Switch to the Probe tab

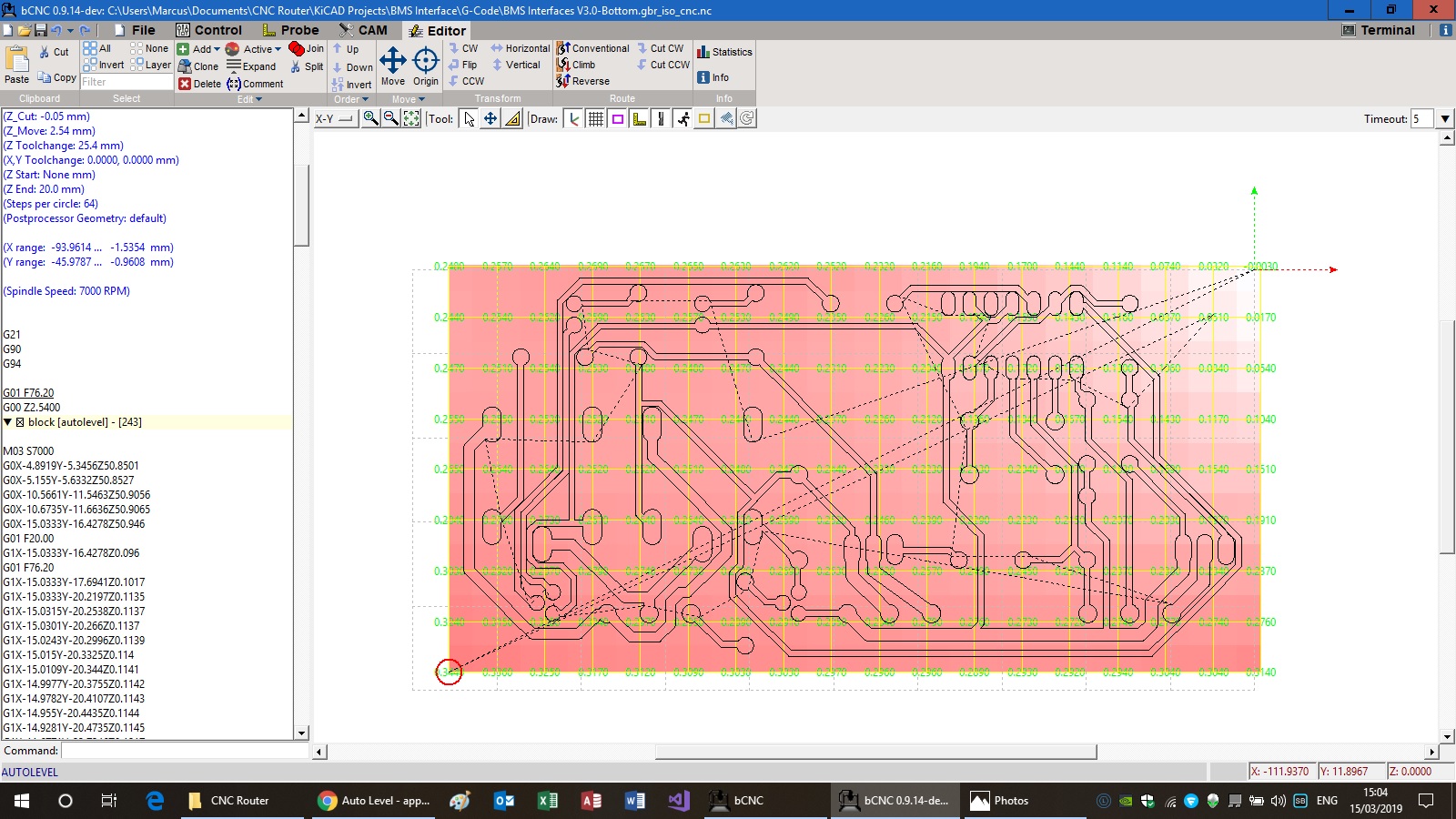(x=290, y=30)
